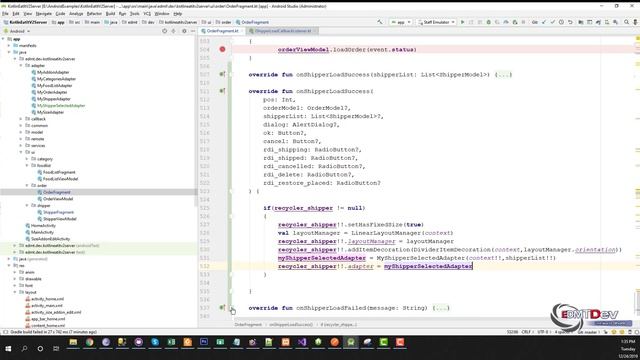Open the File menu
640x360 pixels.
5,13
